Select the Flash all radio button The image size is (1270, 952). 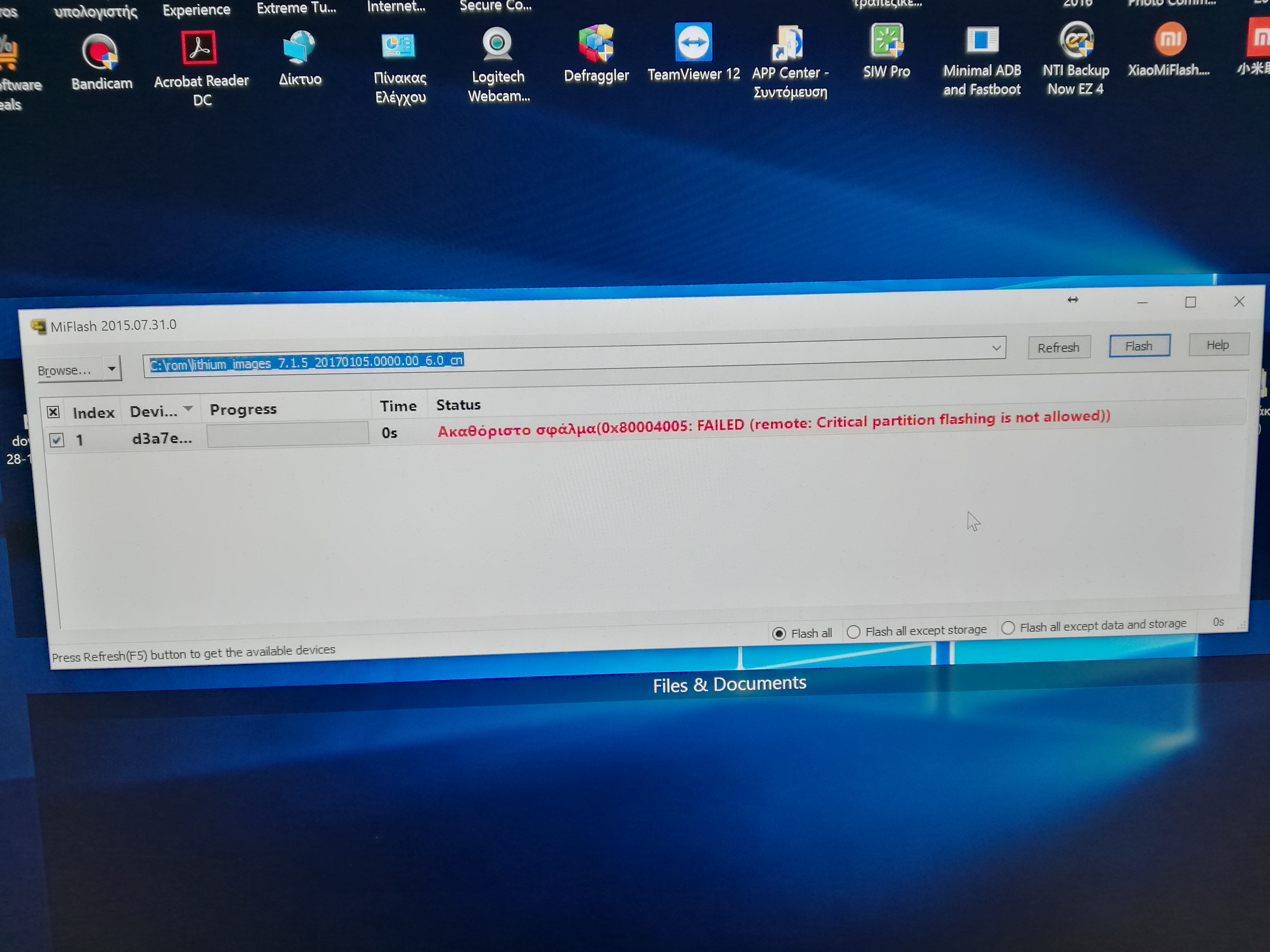779,633
